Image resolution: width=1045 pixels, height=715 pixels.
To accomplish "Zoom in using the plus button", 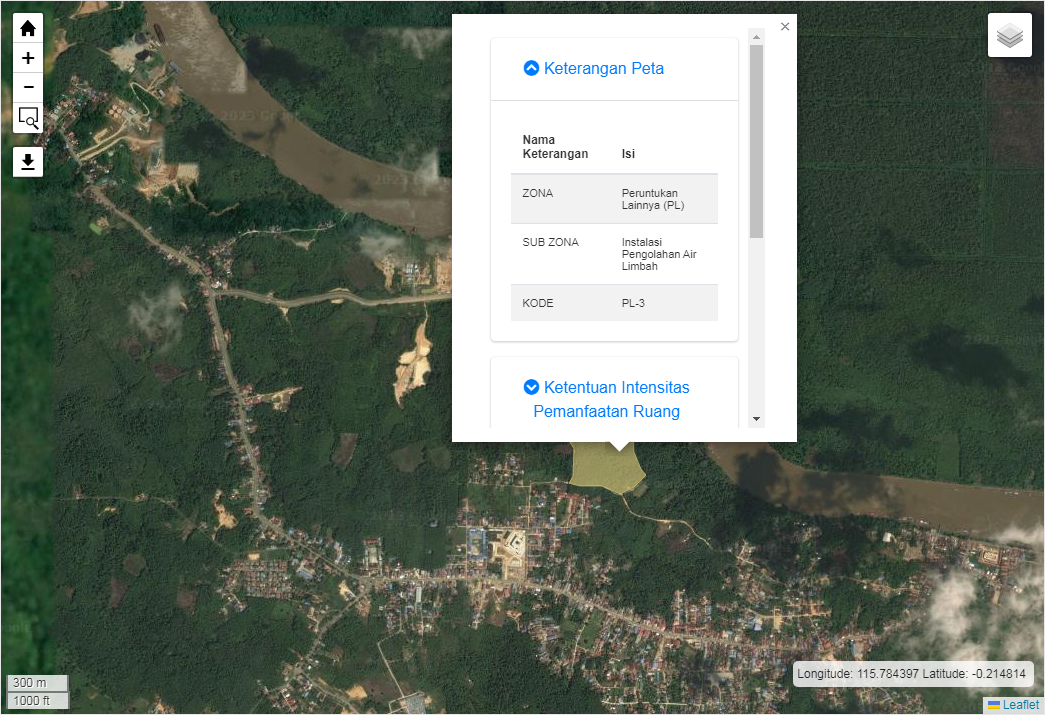I will click(x=28, y=58).
